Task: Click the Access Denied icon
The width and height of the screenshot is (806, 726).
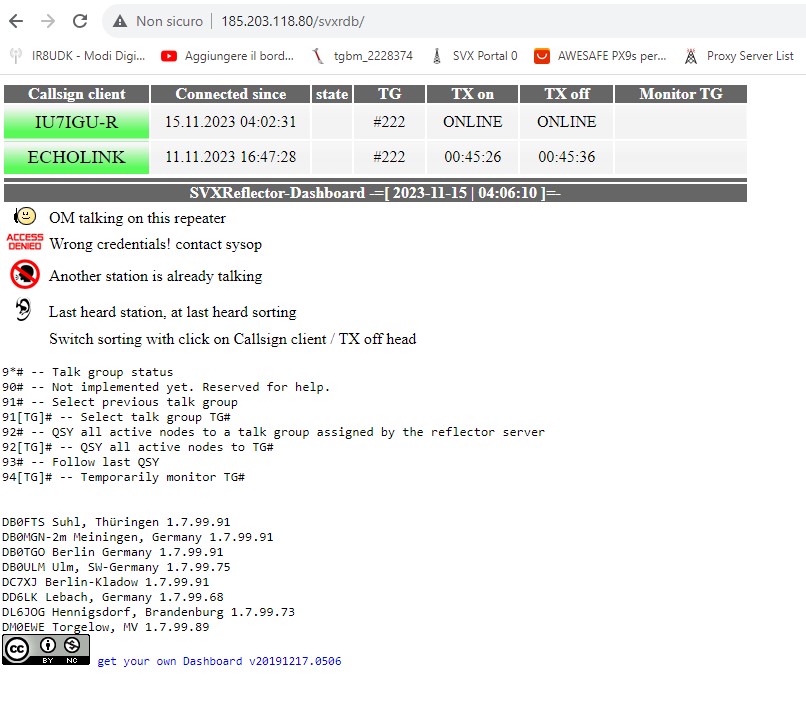Action: (x=25, y=242)
